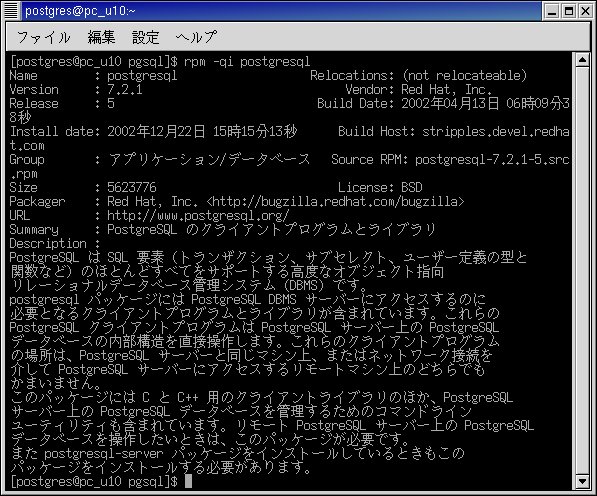597x496 pixels.
Task: Click the scrollbar down arrow
Action: 583,481
